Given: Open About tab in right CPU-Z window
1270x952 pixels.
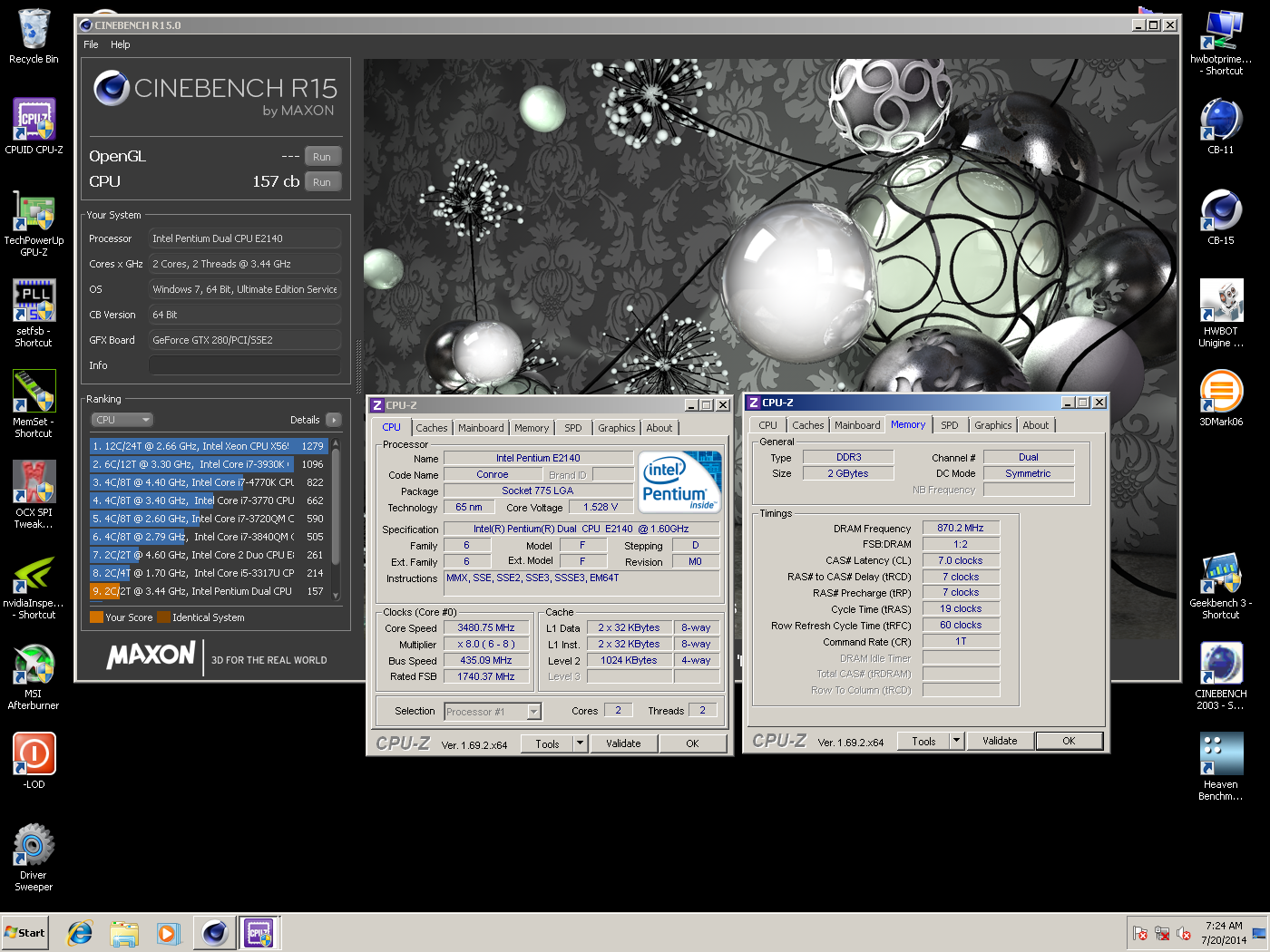Looking at the screenshot, I should click(x=1036, y=425).
